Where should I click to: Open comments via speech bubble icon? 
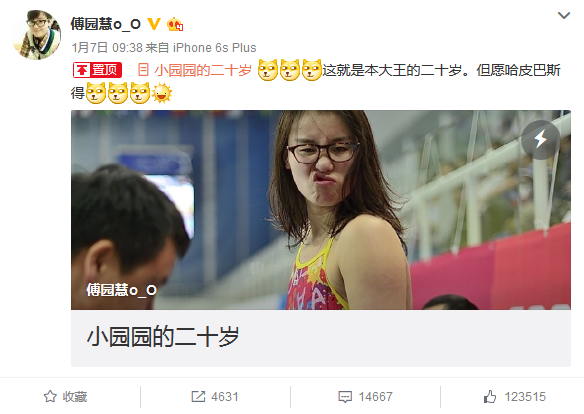(x=345, y=397)
